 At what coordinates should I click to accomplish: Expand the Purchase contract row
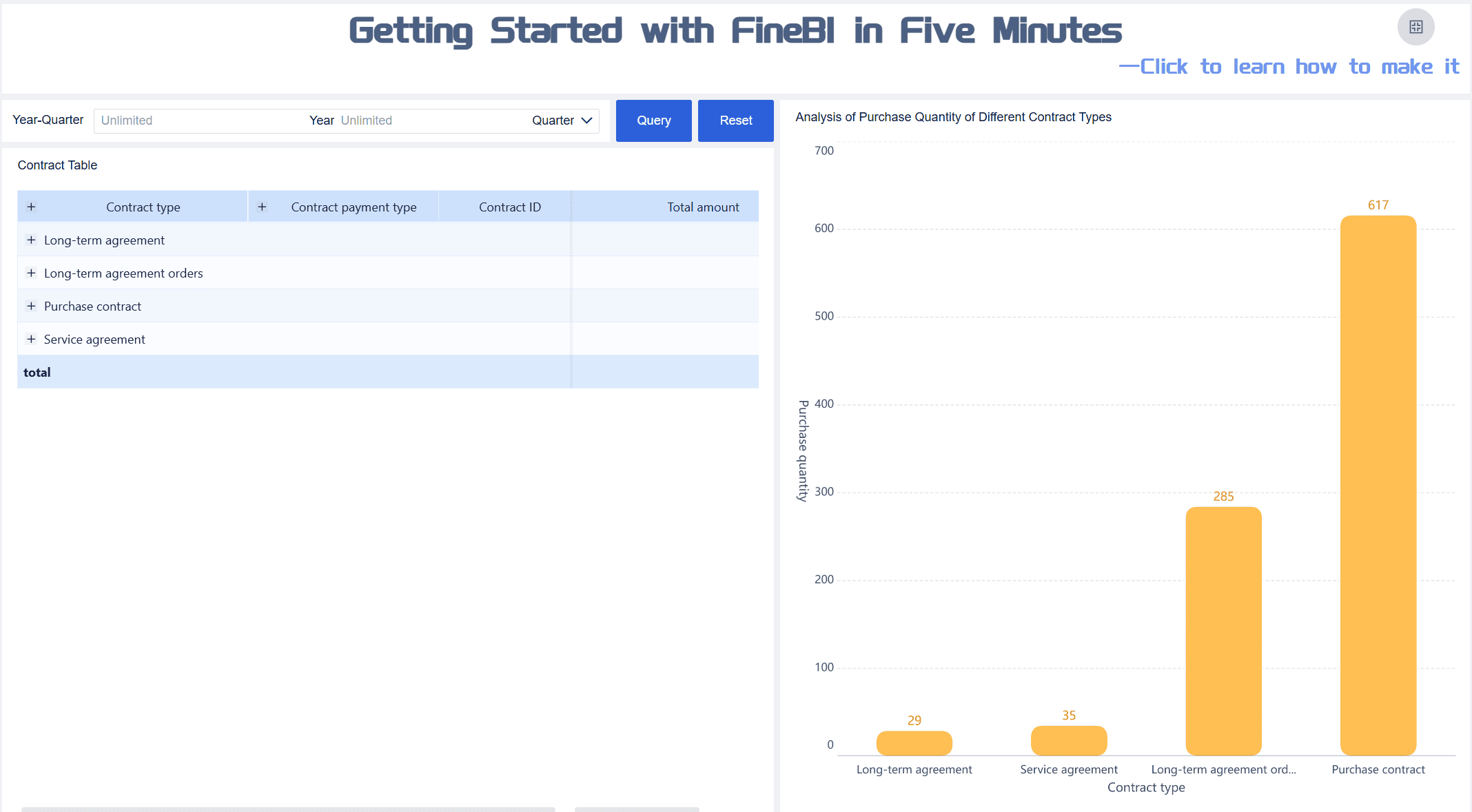pyautogui.click(x=31, y=306)
